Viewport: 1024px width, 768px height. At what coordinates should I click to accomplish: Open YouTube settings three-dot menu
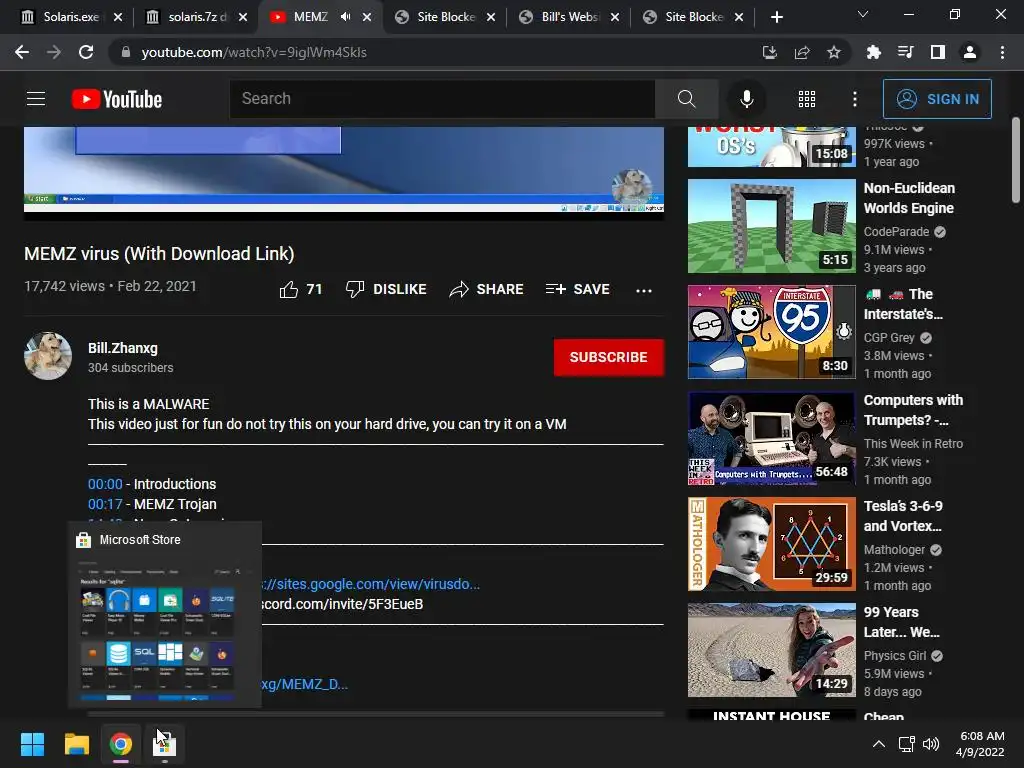[x=854, y=99]
